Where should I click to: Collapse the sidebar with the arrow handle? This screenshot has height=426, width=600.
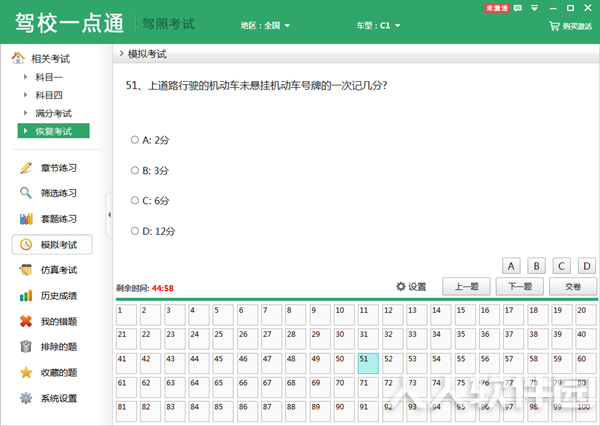(109, 215)
